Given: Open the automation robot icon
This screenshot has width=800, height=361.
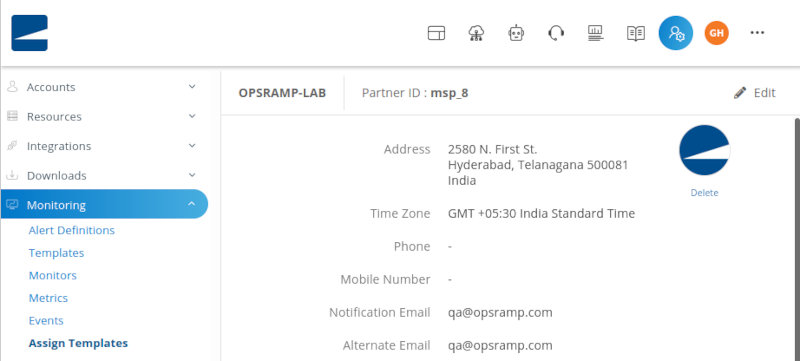Looking at the screenshot, I should (x=516, y=33).
